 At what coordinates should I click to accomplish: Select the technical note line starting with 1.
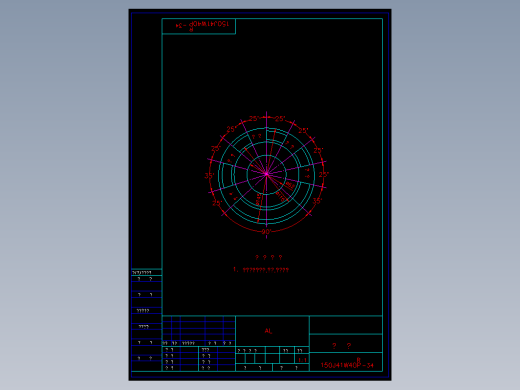pyautogui.click(x=261, y=270)
